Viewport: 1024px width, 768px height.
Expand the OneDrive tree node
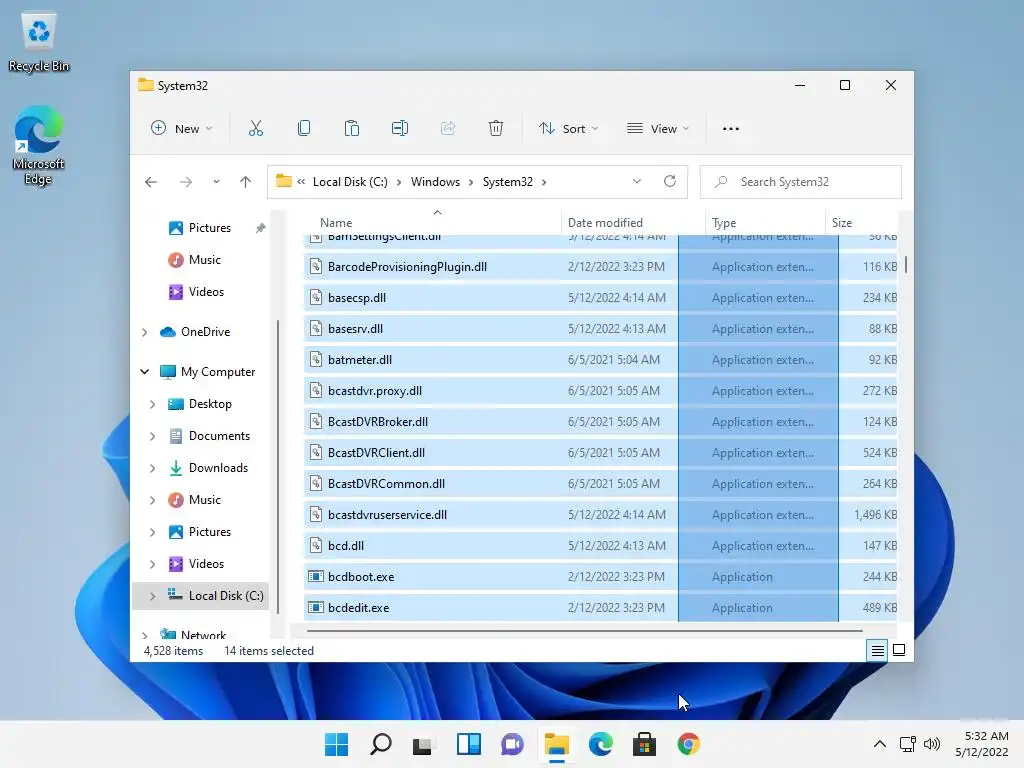tap(145, 332)
